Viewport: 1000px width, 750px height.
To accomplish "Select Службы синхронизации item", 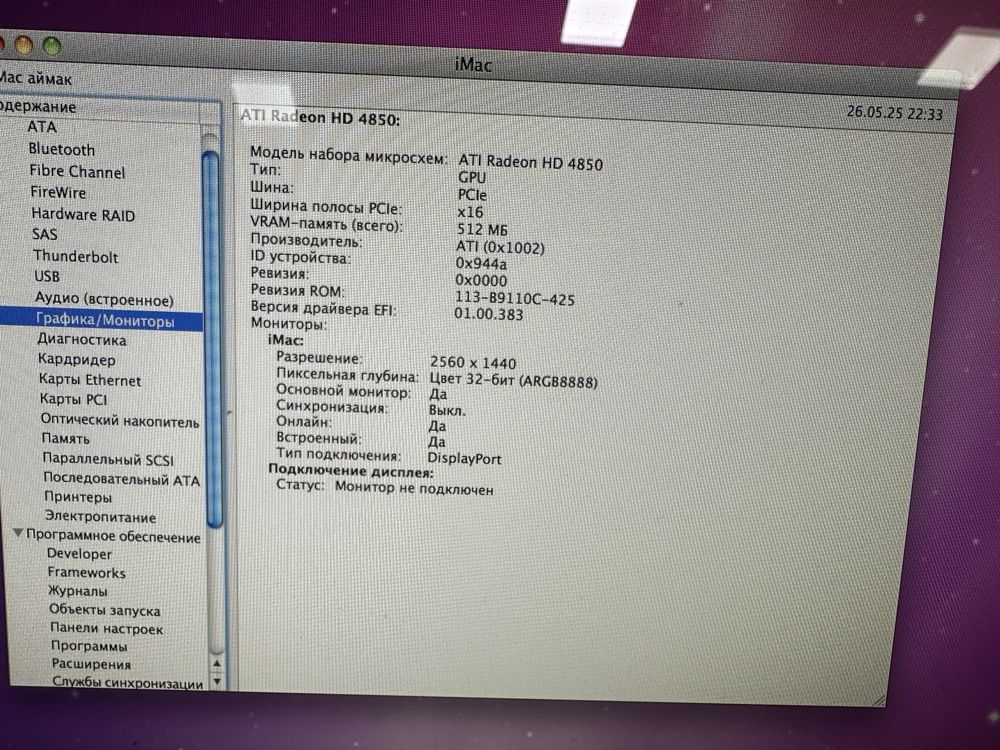I will click(128, 682).
